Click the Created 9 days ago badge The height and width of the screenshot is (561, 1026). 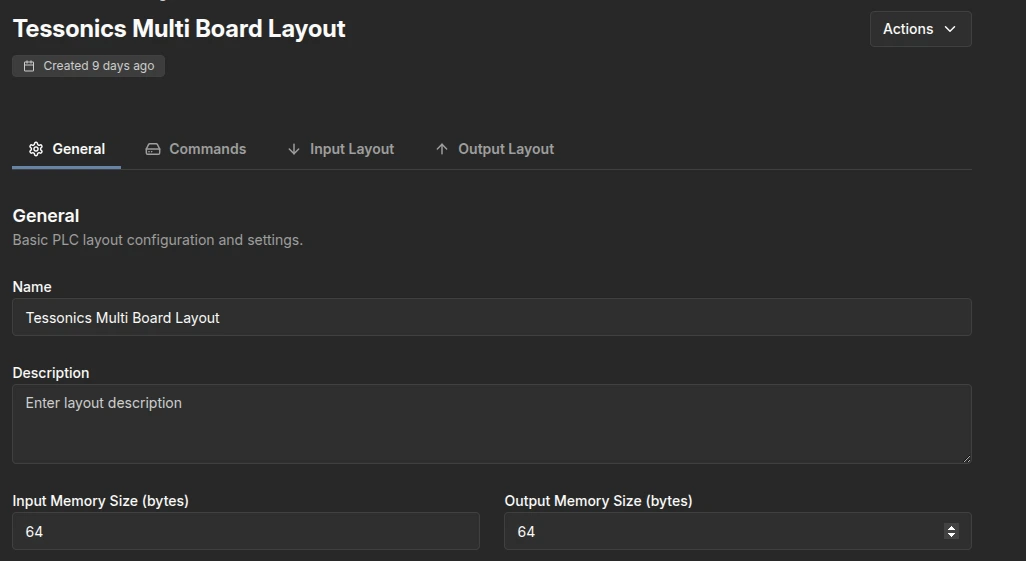pyautogui.click(x=88, y=66)
